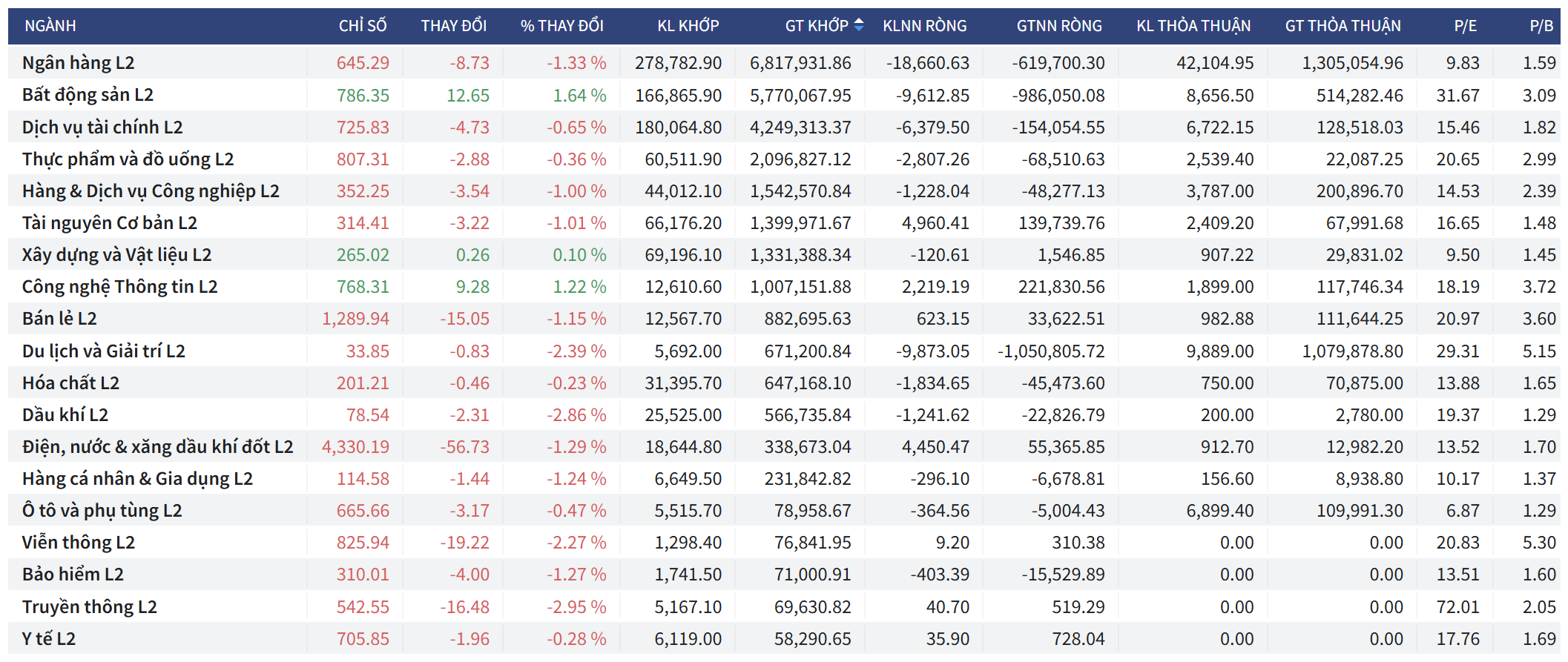Click the P/B column header

click(1541, 26)
